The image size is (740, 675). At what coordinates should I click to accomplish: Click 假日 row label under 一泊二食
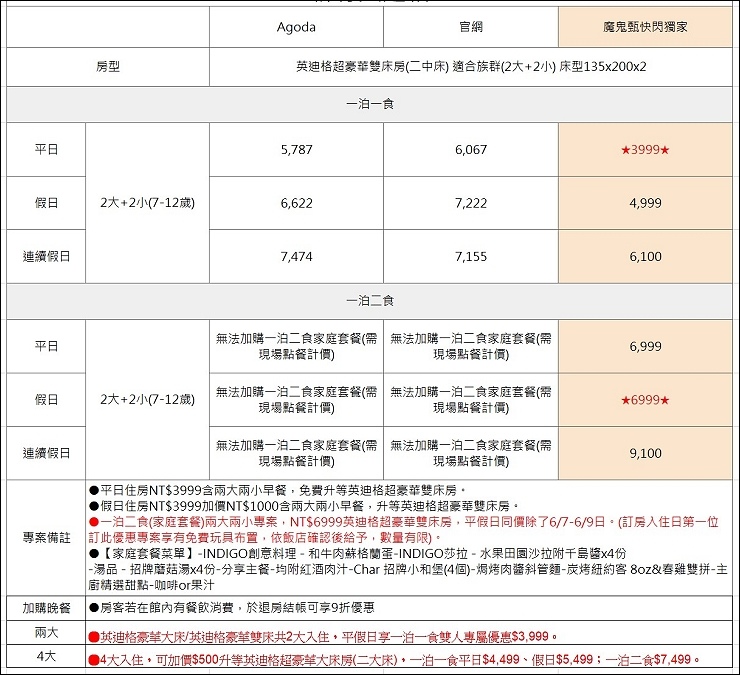46,400
